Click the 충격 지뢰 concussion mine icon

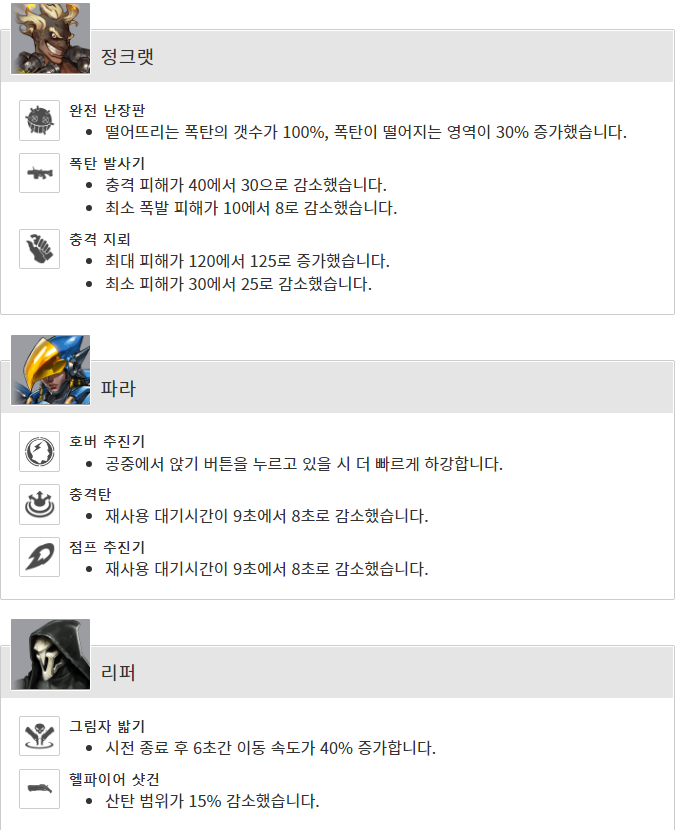40,249
